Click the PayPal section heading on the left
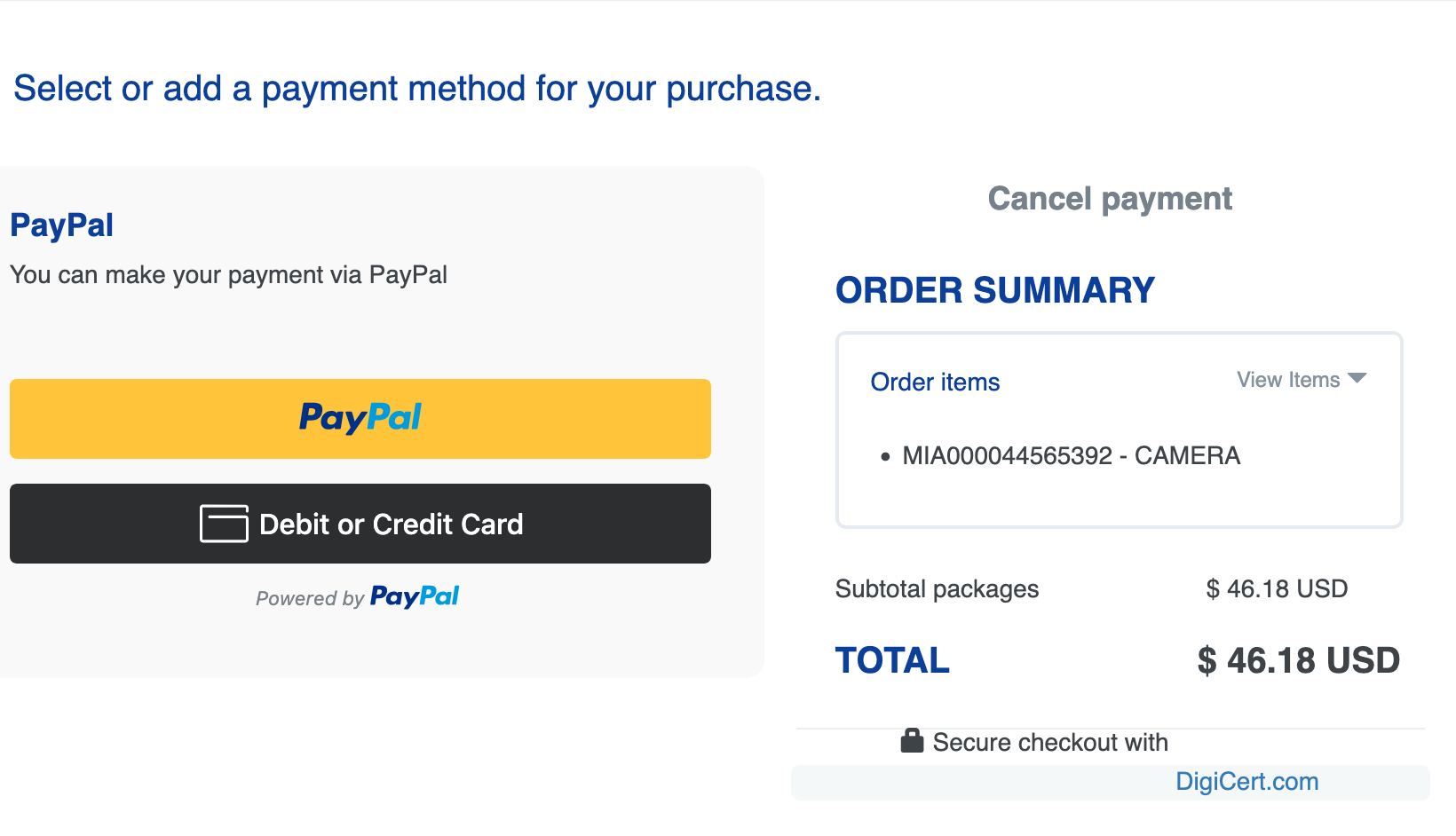 (61, 225)
